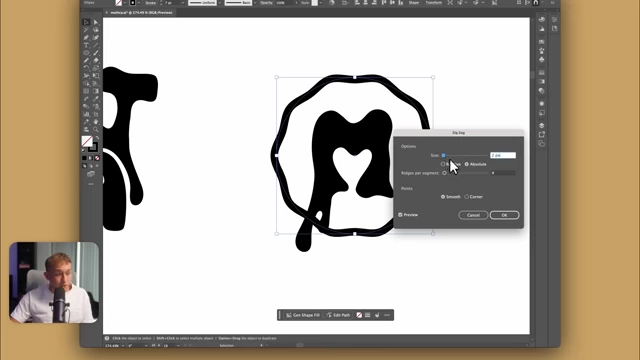This screenshot has height=360, width=640.
Task: Click the document tab for the open file
Action: coord(141,13)
